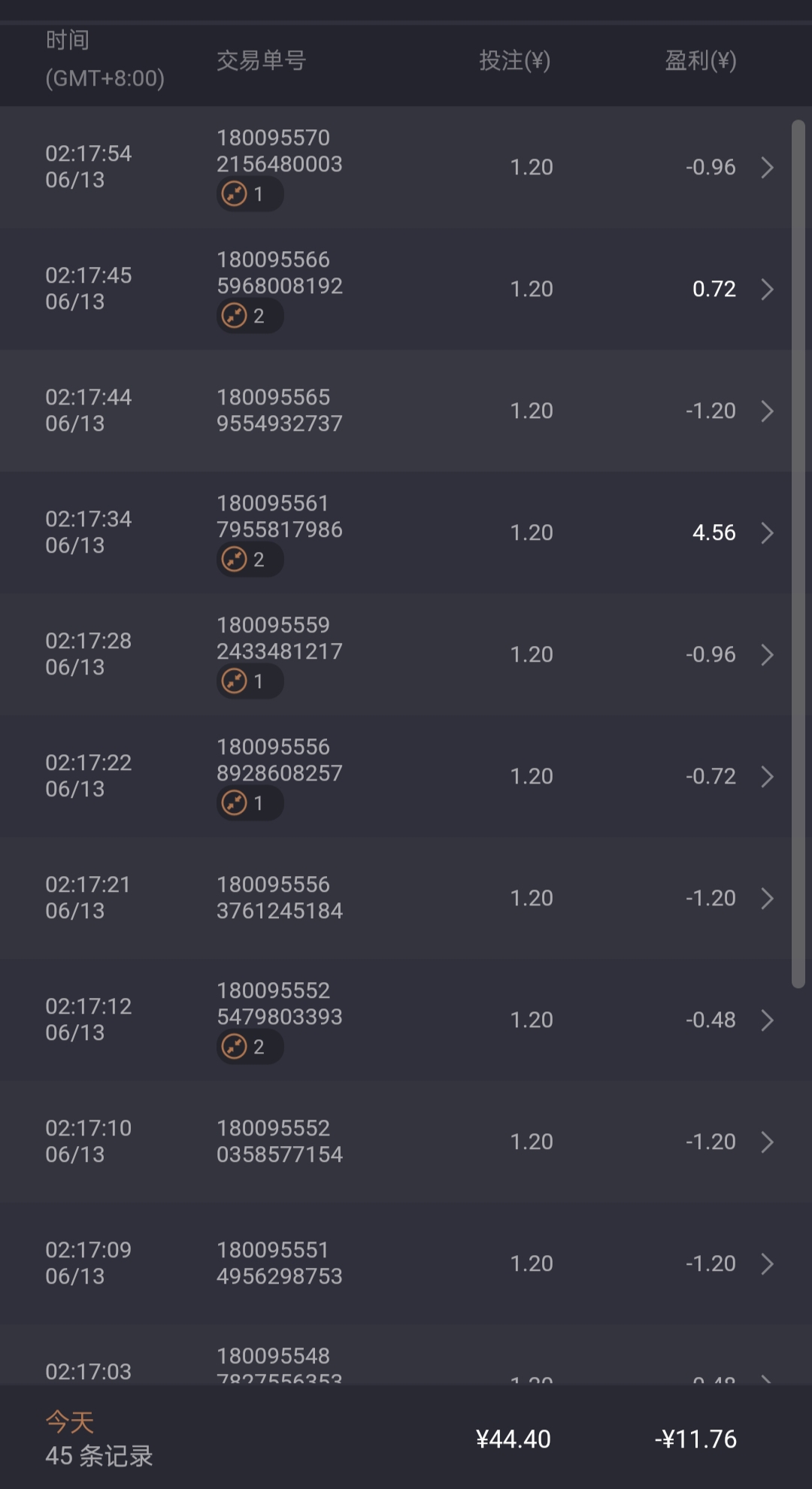Tap the 盈利(¥) column header
This screenshot has width=812, height=1489.
pos(700,60)
